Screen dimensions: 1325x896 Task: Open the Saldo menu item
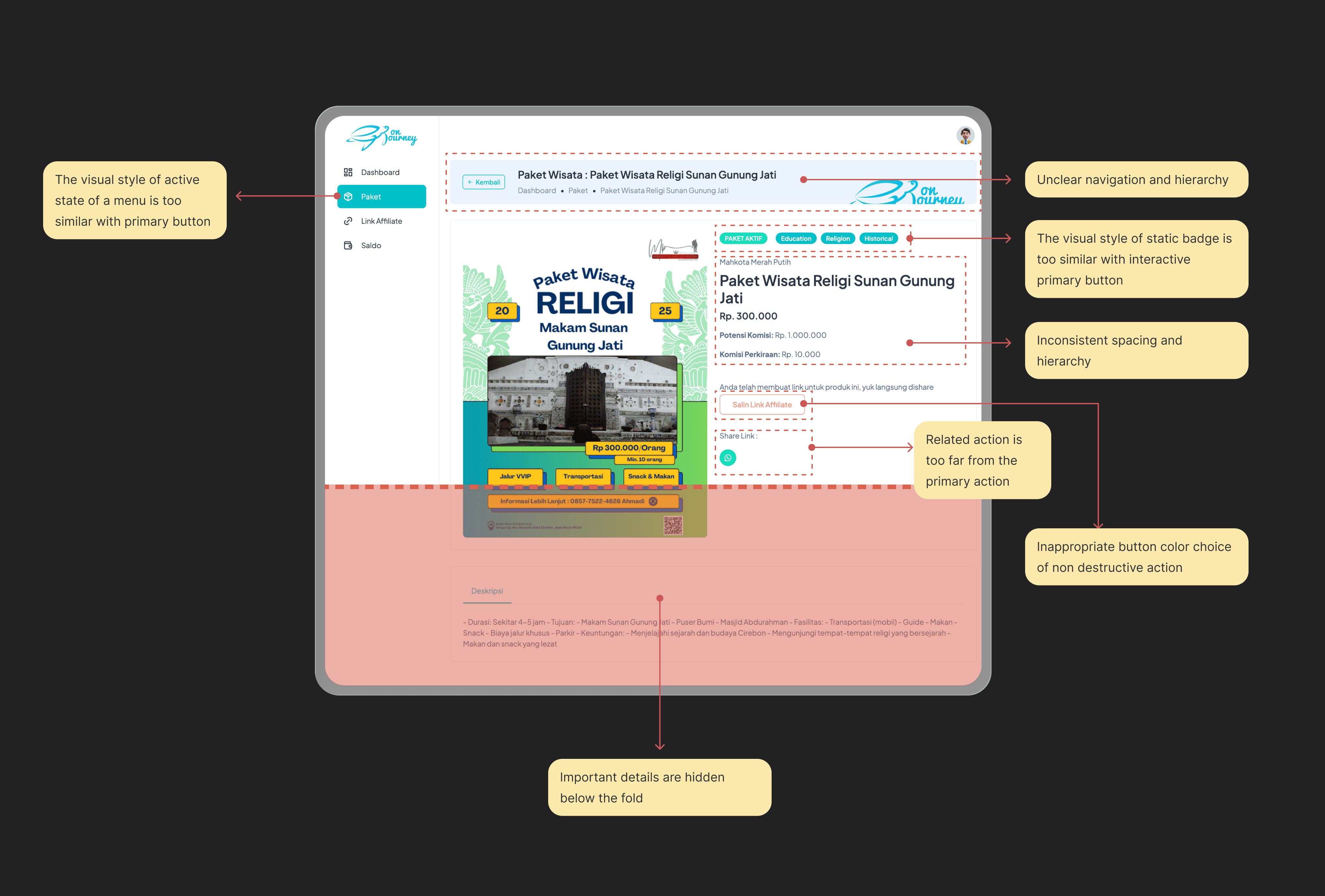tap(370, 246)
